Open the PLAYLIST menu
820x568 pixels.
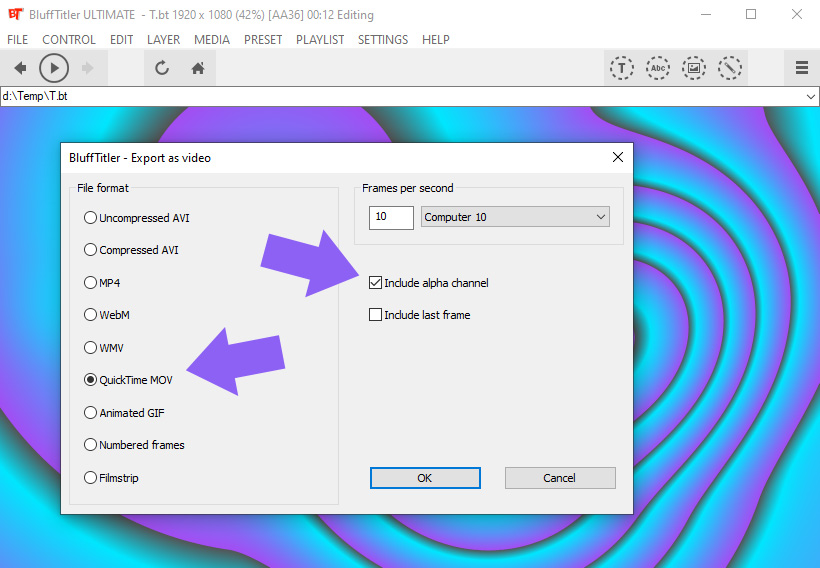[320, 40]
